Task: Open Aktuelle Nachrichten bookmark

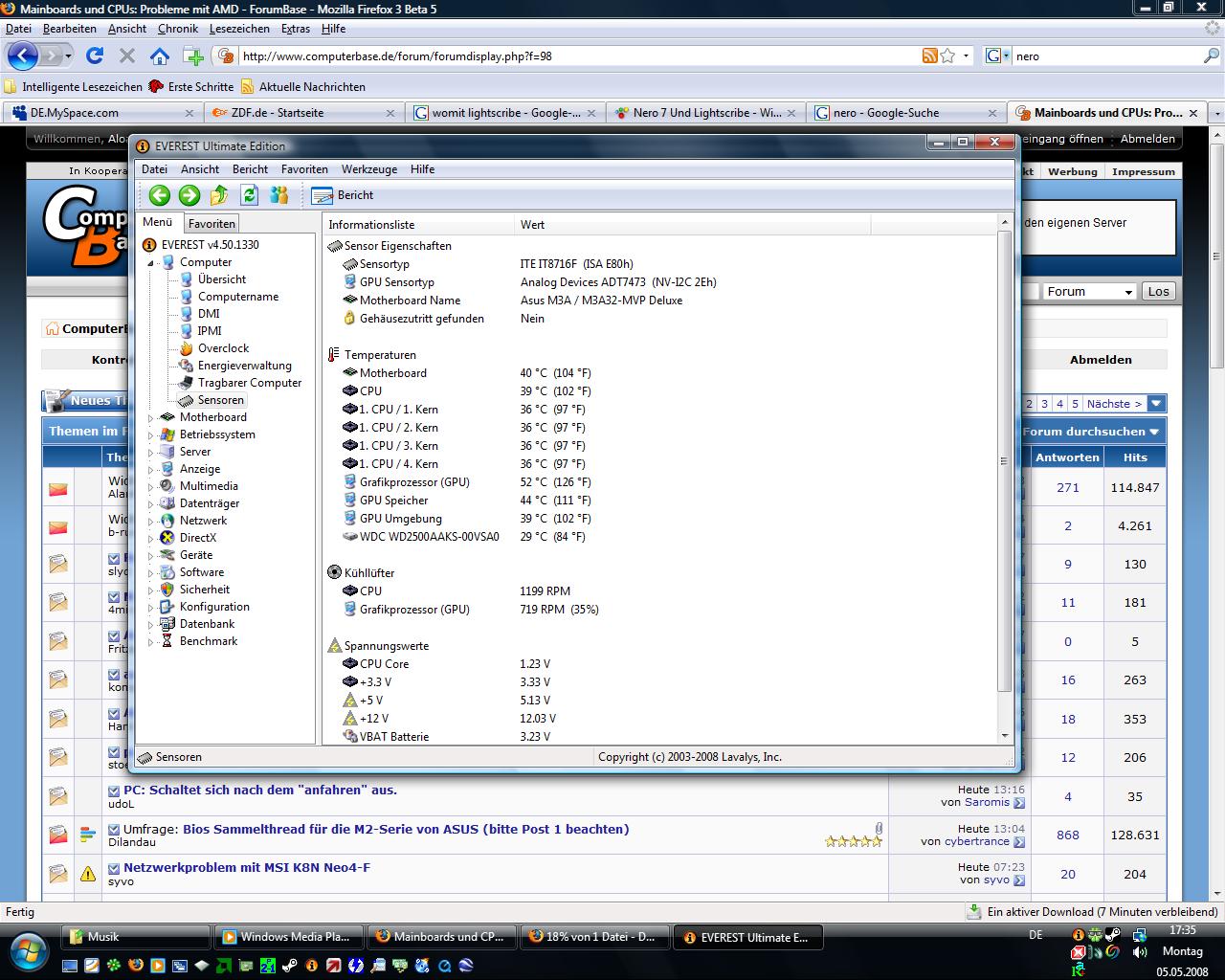Action: click(x=303, y=86)
